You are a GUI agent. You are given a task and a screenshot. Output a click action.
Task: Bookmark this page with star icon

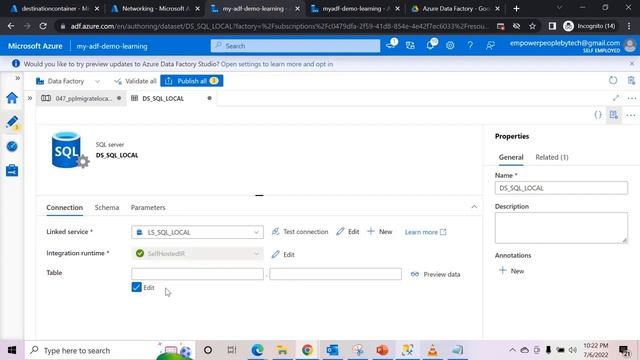point(532,26)
